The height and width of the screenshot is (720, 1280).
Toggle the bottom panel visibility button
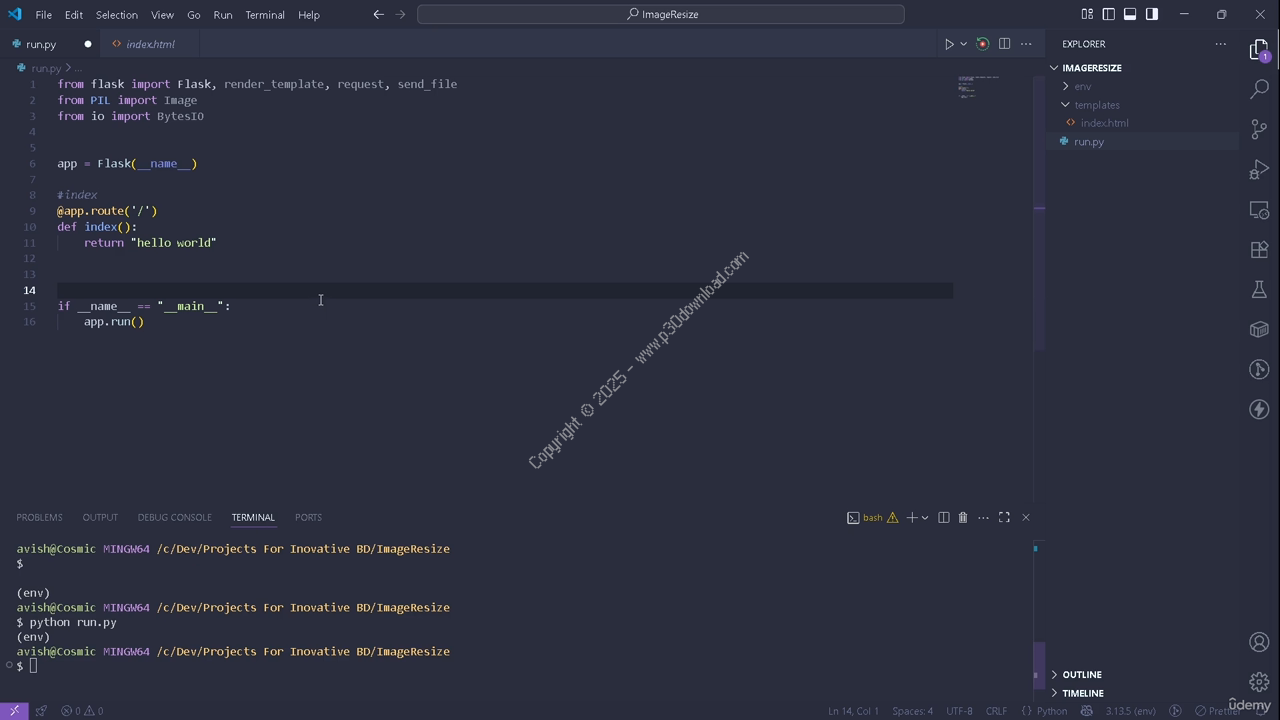tap(1130, 14)
